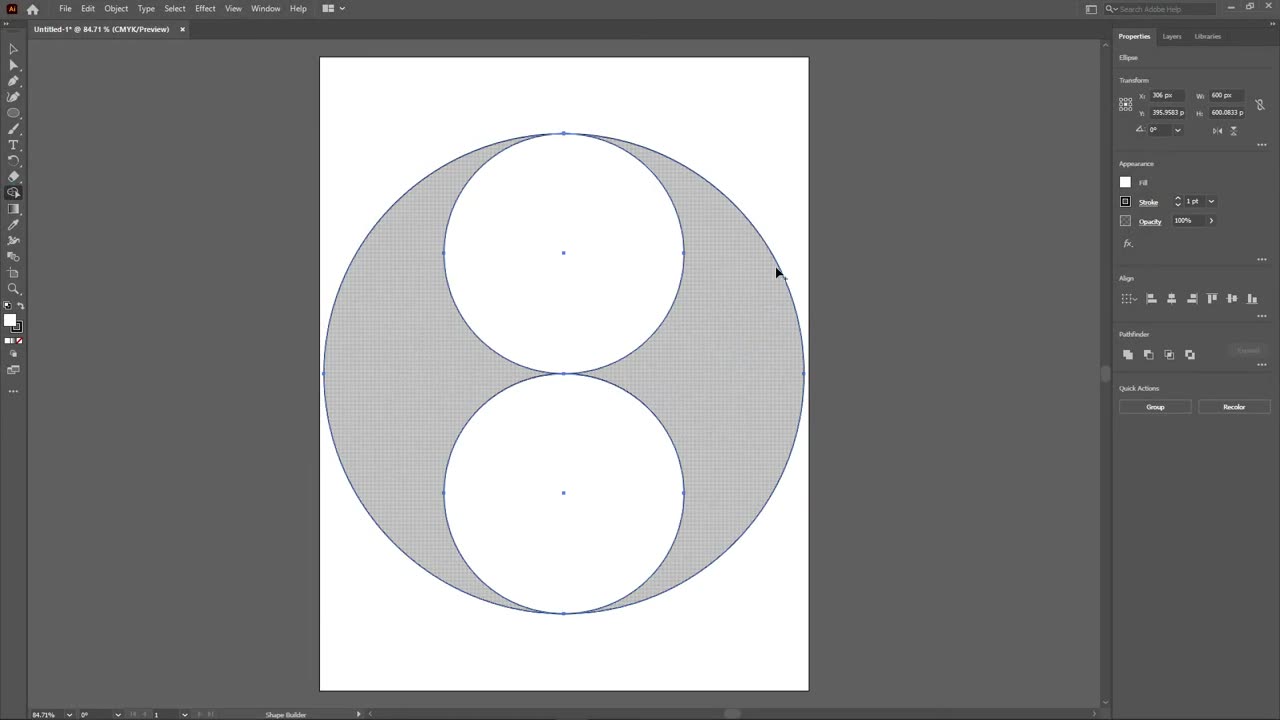Viewport: 1280px width, 720px height.
Task: Open the artboard navigation dropdown
Action: [184, 715]
